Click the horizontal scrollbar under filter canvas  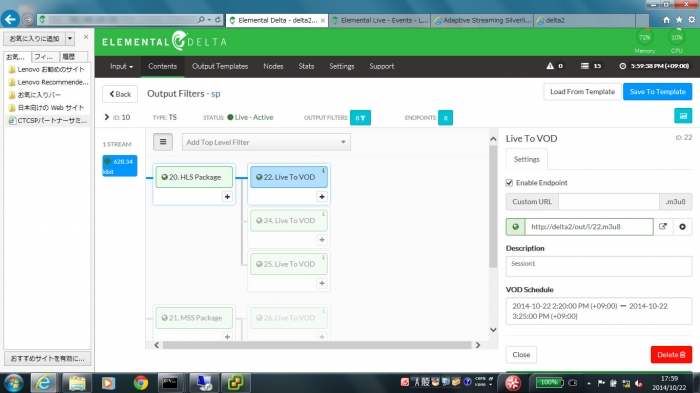[x=317, y=345]
